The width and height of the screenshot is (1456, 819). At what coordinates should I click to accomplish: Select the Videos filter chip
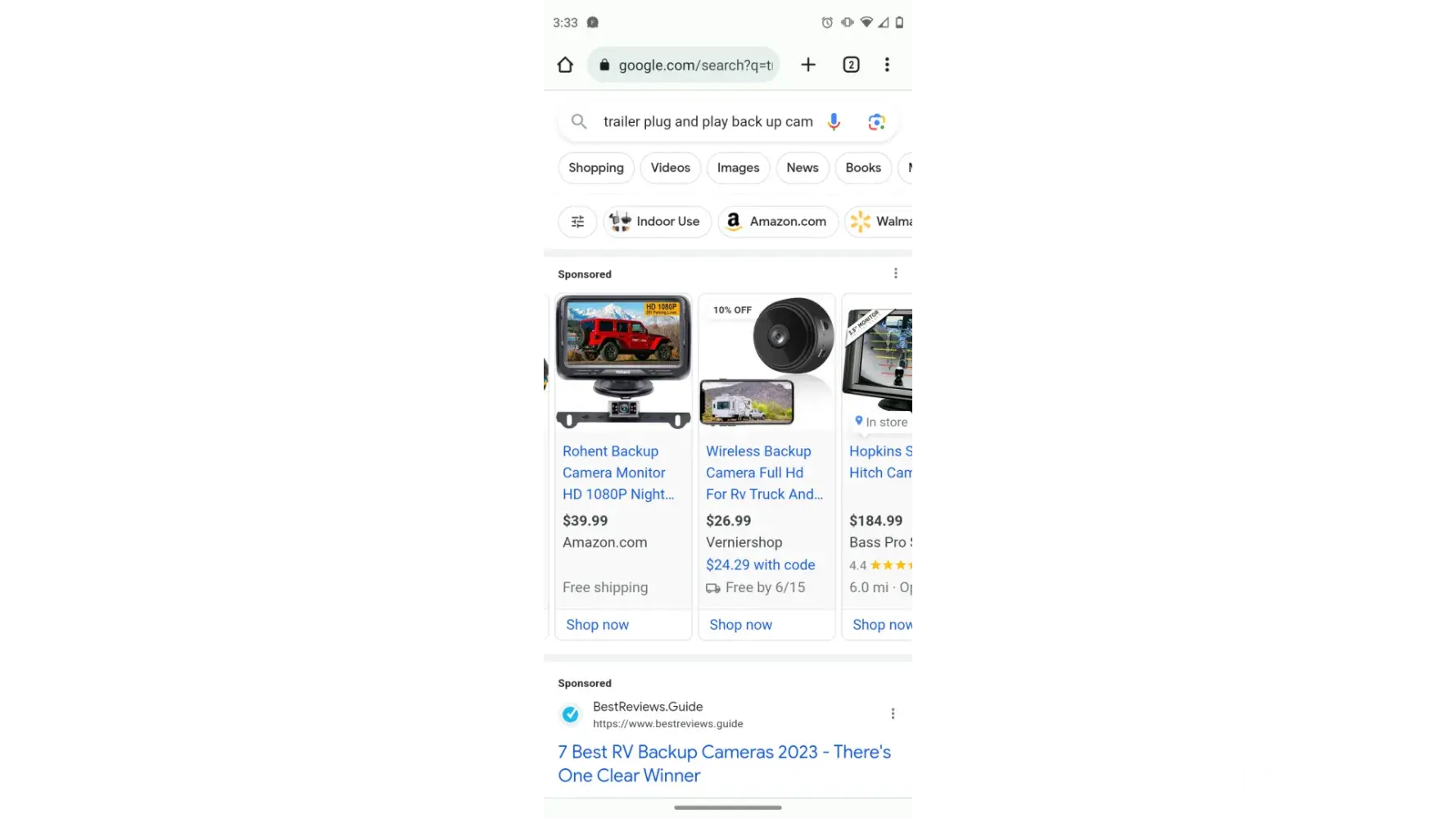671,168
